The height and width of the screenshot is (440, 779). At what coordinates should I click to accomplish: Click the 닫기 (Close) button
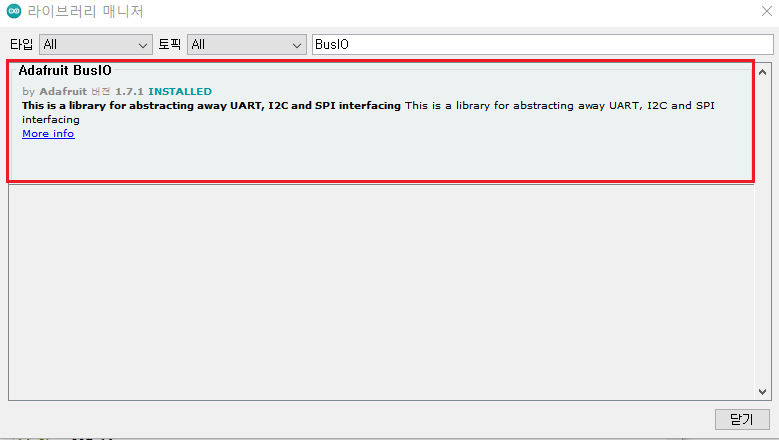coord(742,419)
